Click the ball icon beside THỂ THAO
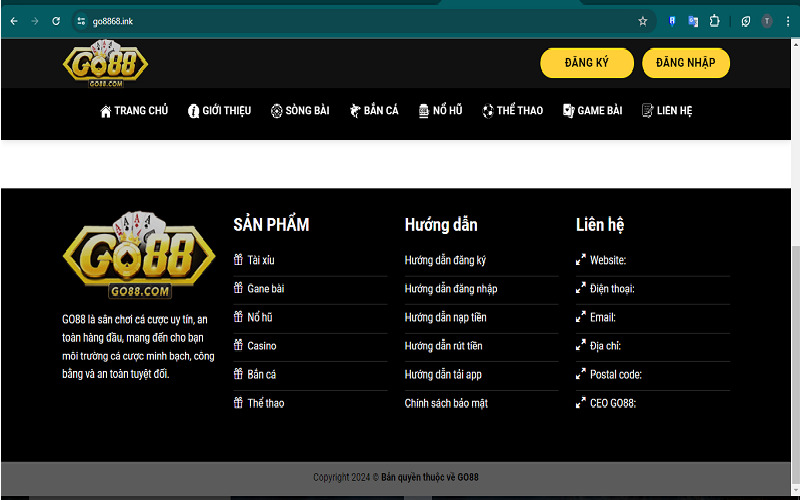 coord(488,111)
